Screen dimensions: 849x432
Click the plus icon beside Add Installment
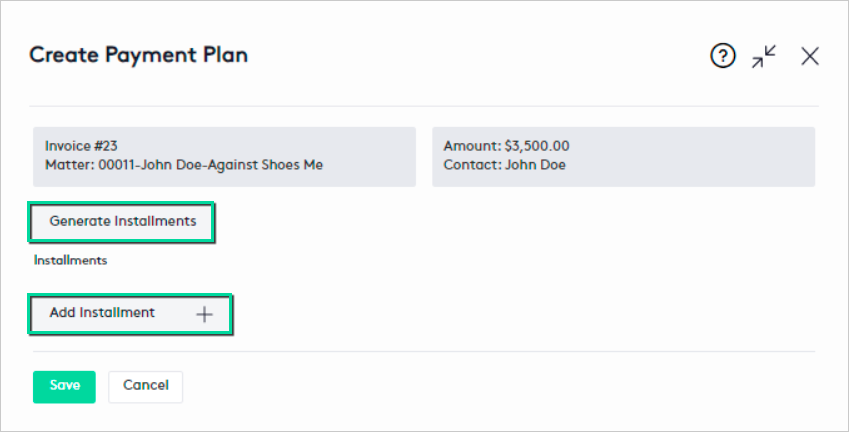[x=204, y=314]
